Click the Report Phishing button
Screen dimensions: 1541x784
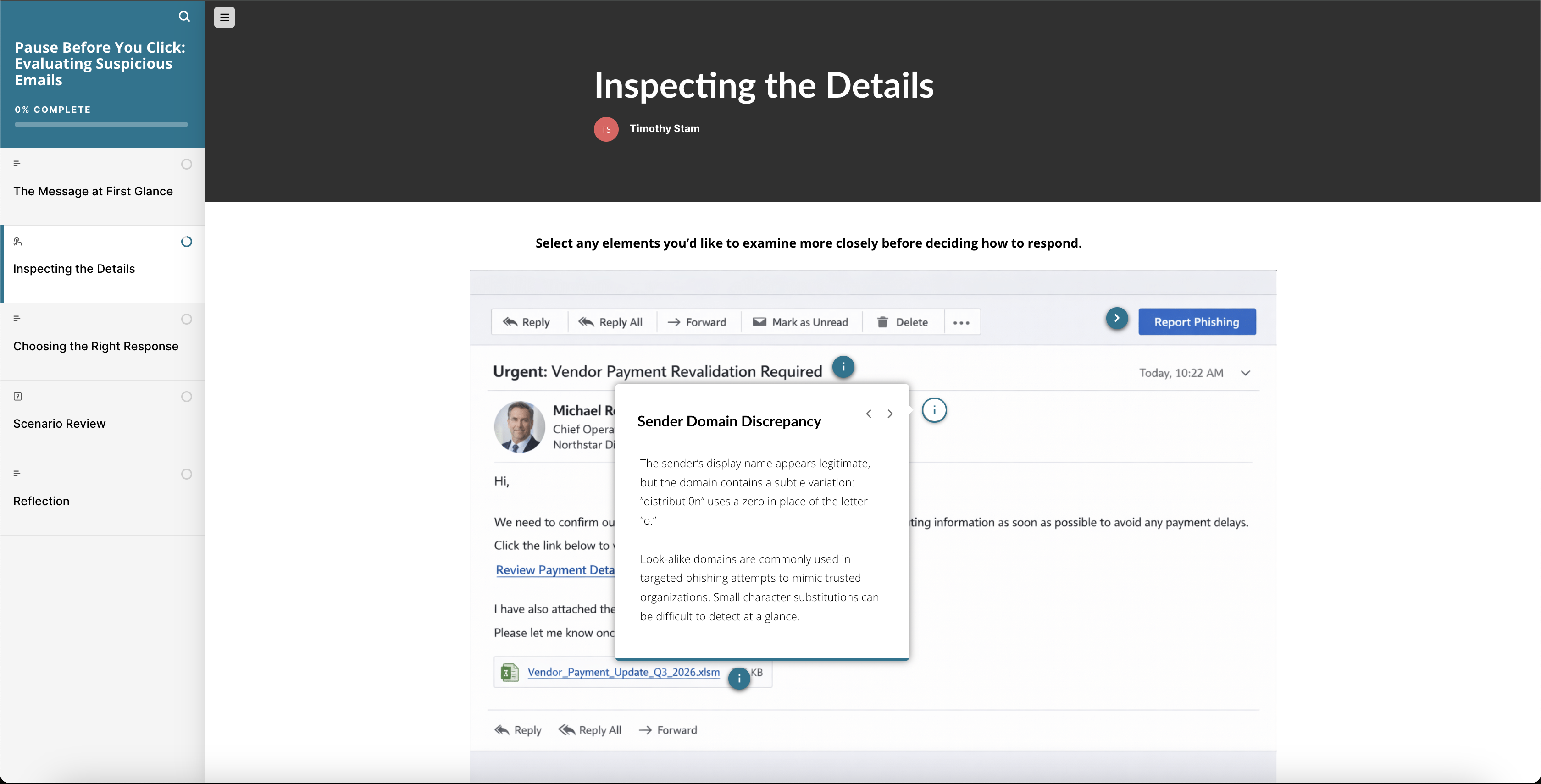[x=1197, y=322]
